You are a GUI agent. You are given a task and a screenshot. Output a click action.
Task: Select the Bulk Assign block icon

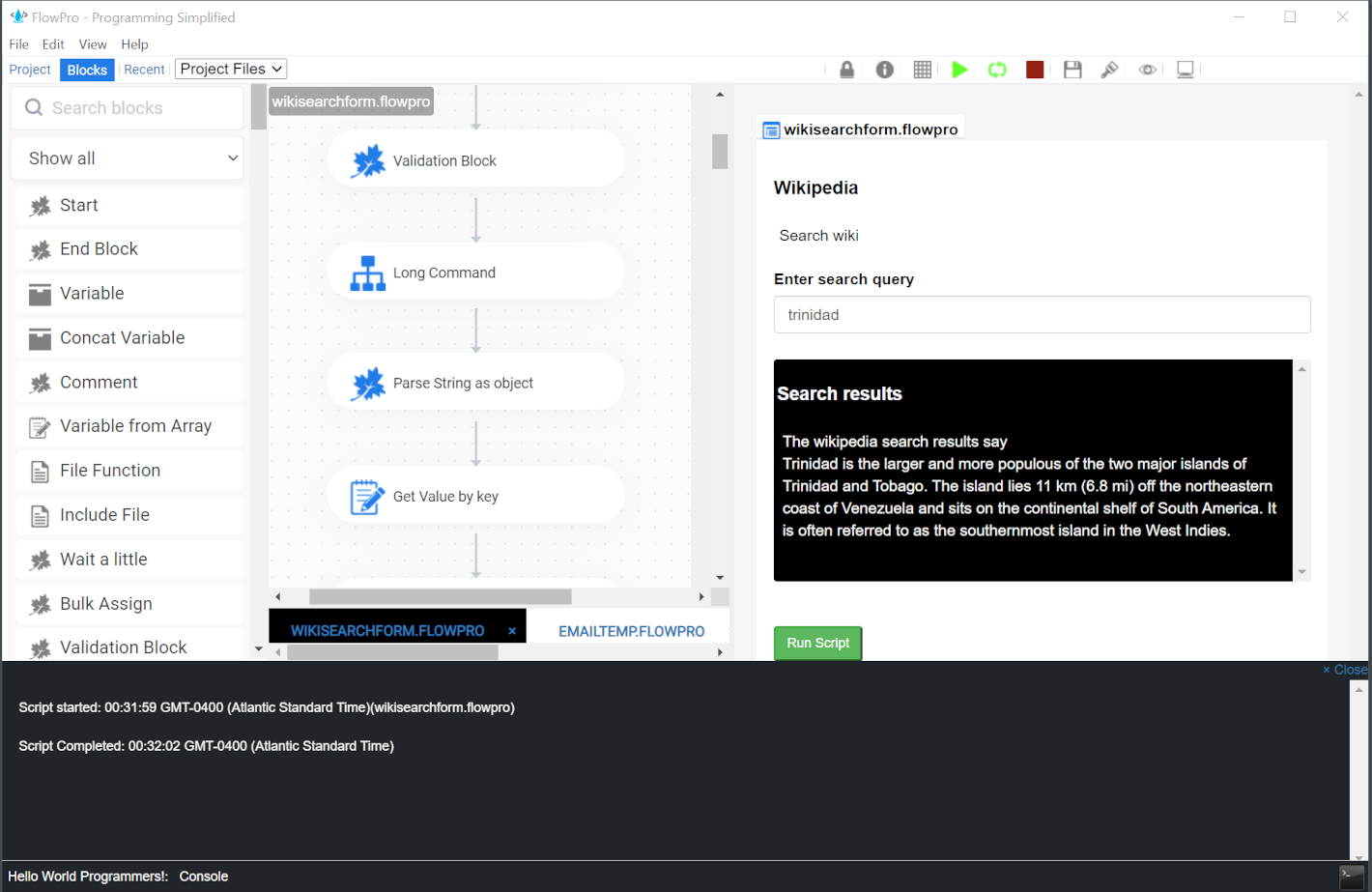[x=40, y=605]
